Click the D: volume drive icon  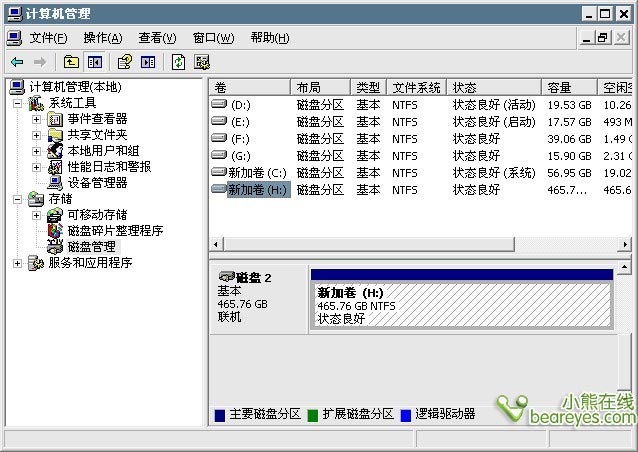[219, 104]
